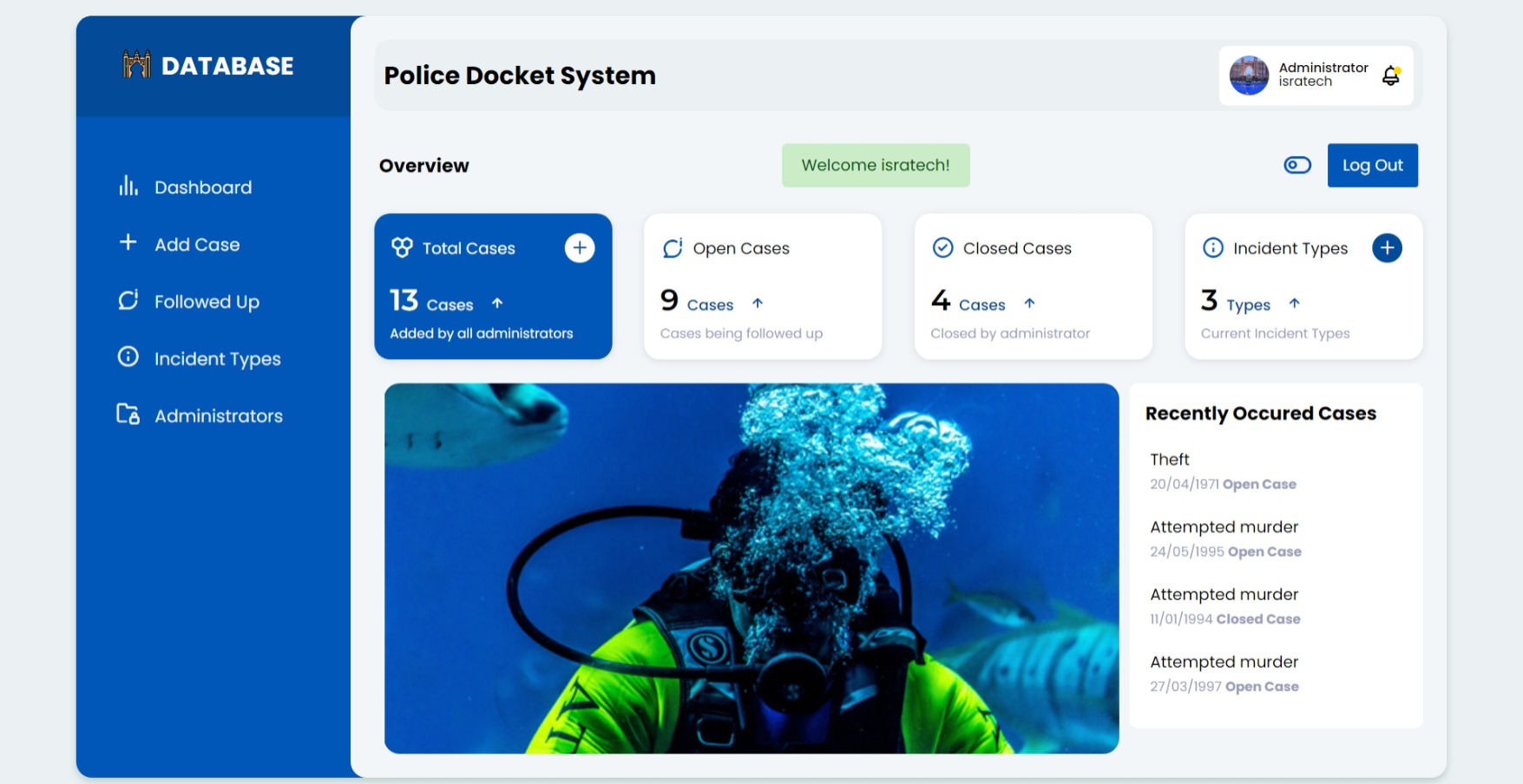
Task: Click the info icon on Incident Types card
Action: [1212, 248]
